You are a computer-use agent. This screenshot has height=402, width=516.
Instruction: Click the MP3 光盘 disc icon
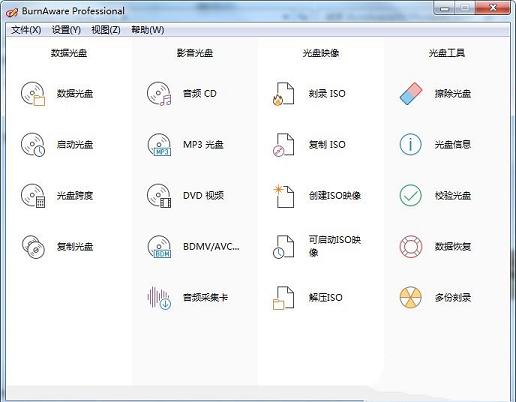159,145
